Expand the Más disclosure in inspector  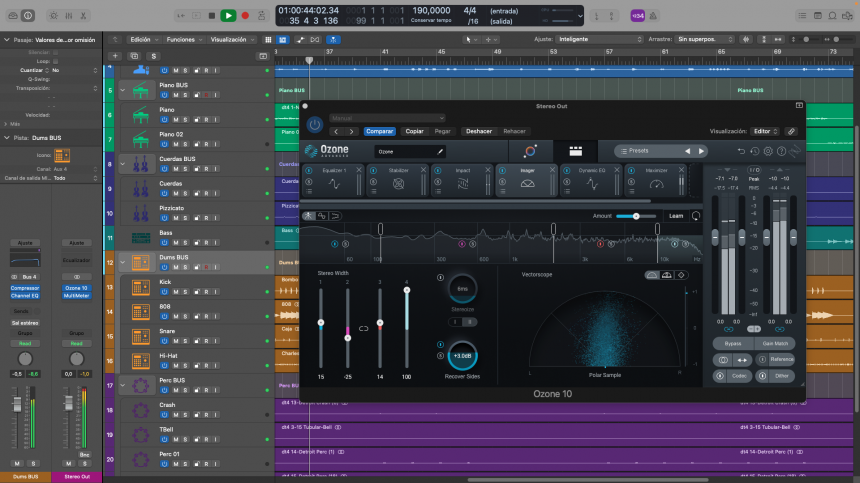[x=5, y=124]
